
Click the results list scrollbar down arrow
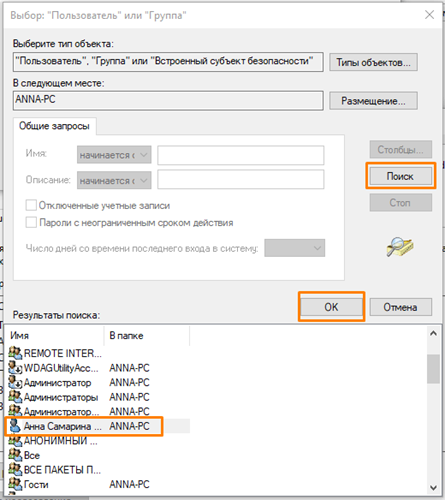click(433, 488)
